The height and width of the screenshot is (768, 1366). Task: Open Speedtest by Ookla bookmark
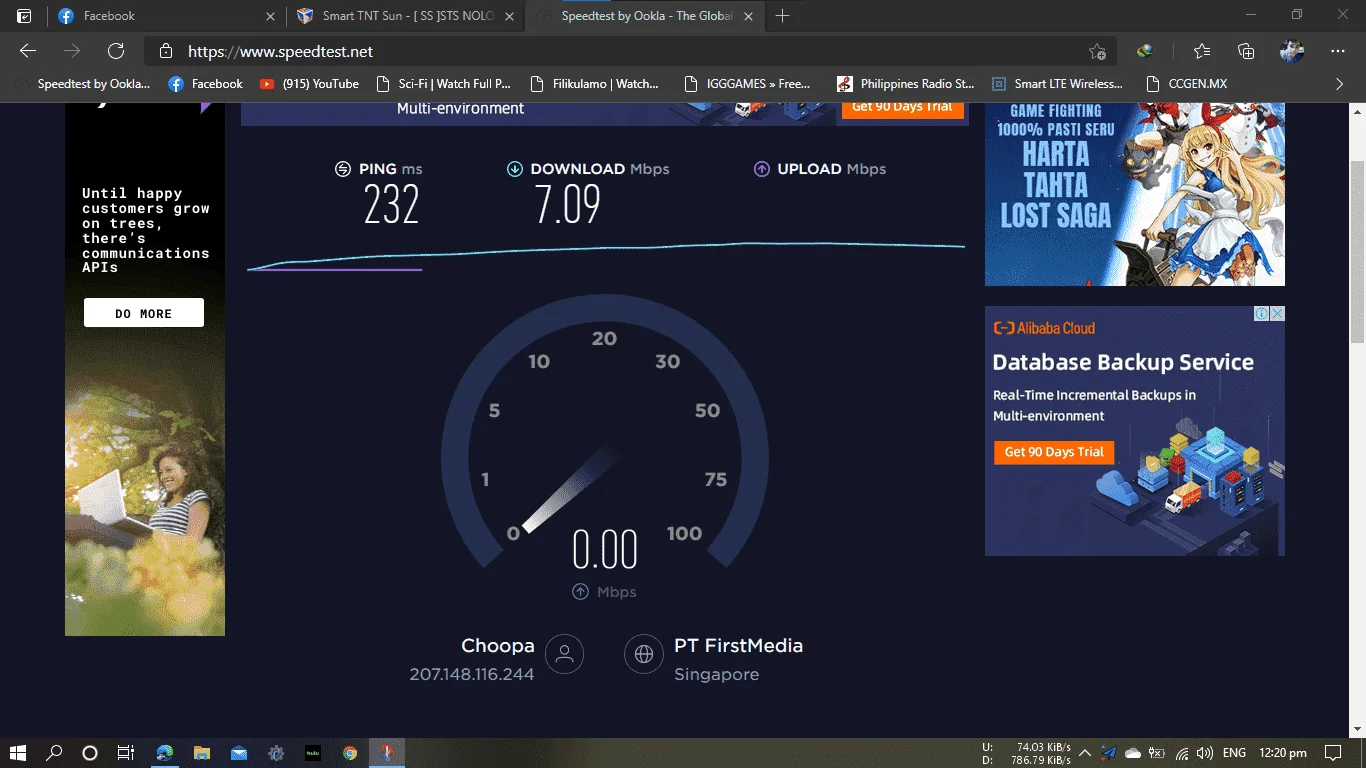pyautogui.click(x=84, y=84)
